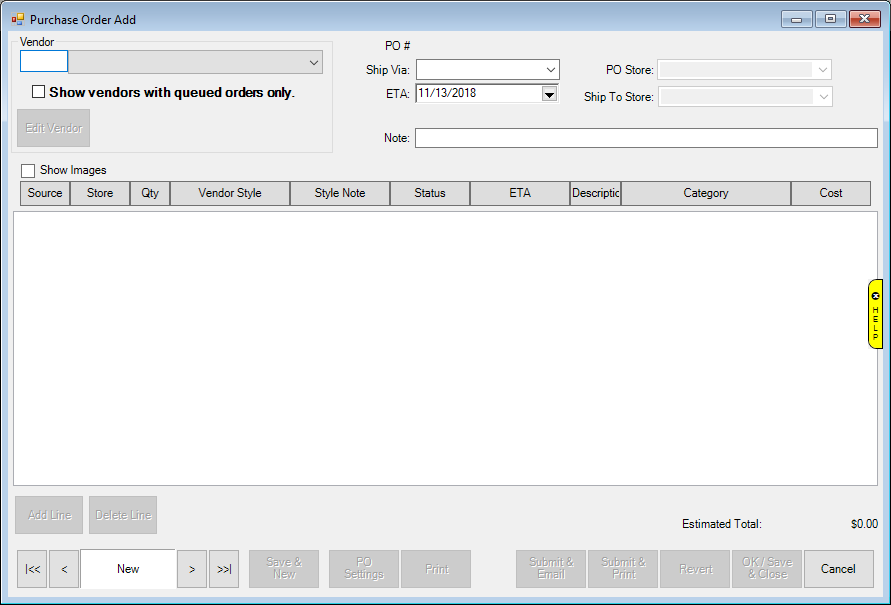Go to first record navigation button
The height and width of the screenshot is (605, 891).
coord(32,569)
